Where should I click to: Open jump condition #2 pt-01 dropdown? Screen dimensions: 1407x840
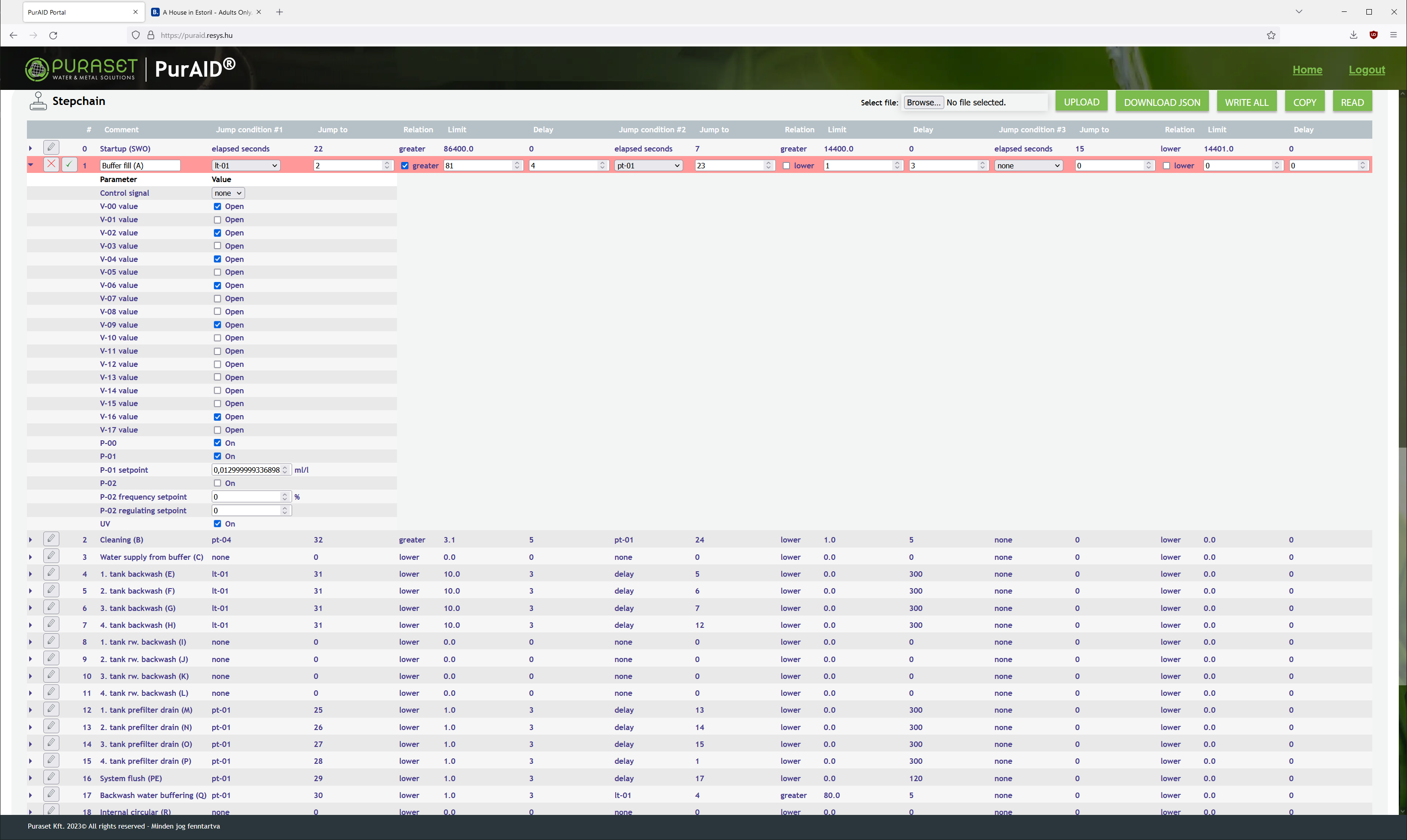click(x=648, y=165)
